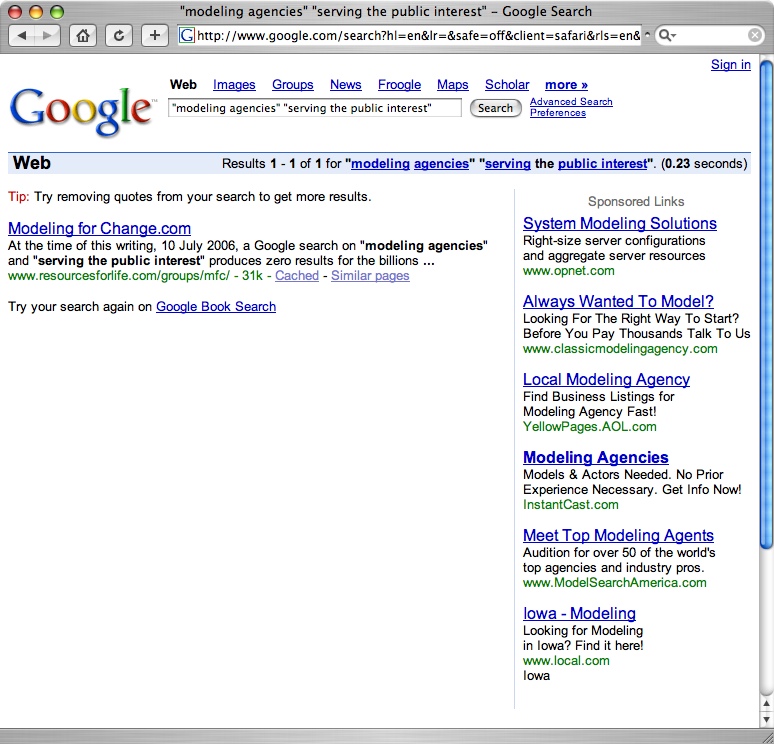Open 'Always Wanted To Model?' sponsored link

tap(618, 301)
